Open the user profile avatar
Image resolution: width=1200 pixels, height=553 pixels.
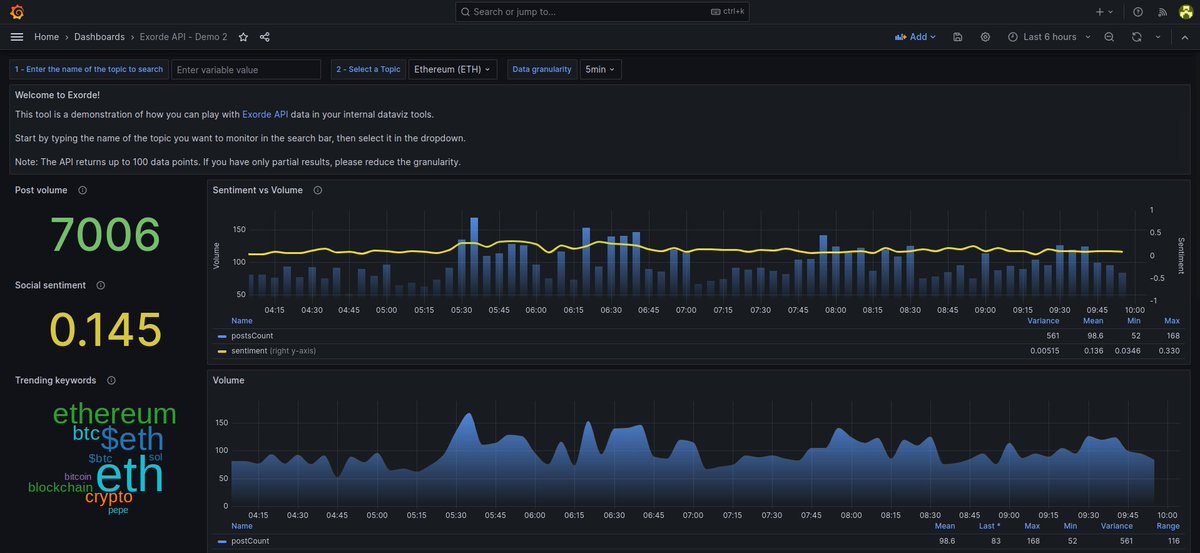pyautogui.click(x=1186, y=12)
